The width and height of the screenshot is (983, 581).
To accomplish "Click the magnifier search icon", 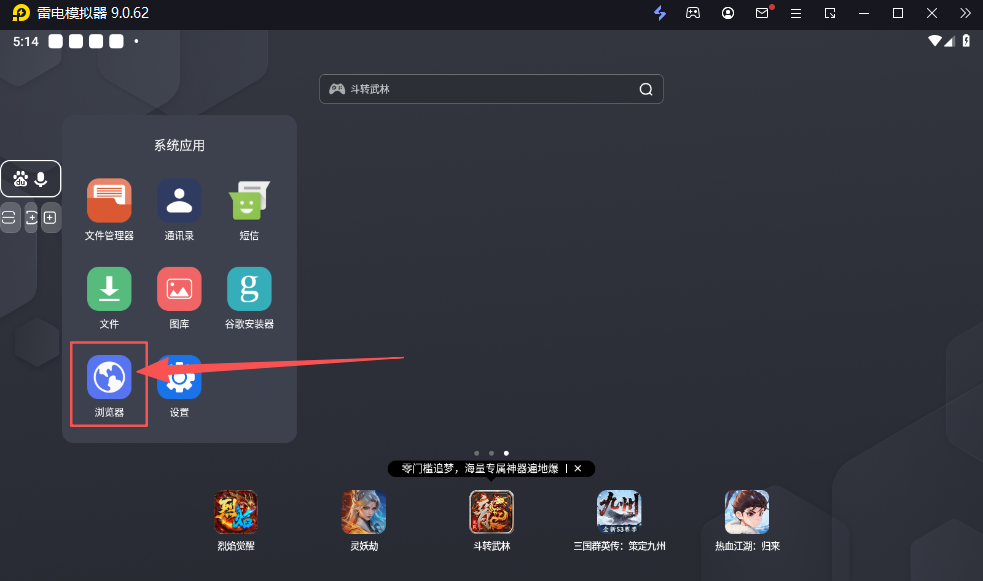I will pos(646,89).
